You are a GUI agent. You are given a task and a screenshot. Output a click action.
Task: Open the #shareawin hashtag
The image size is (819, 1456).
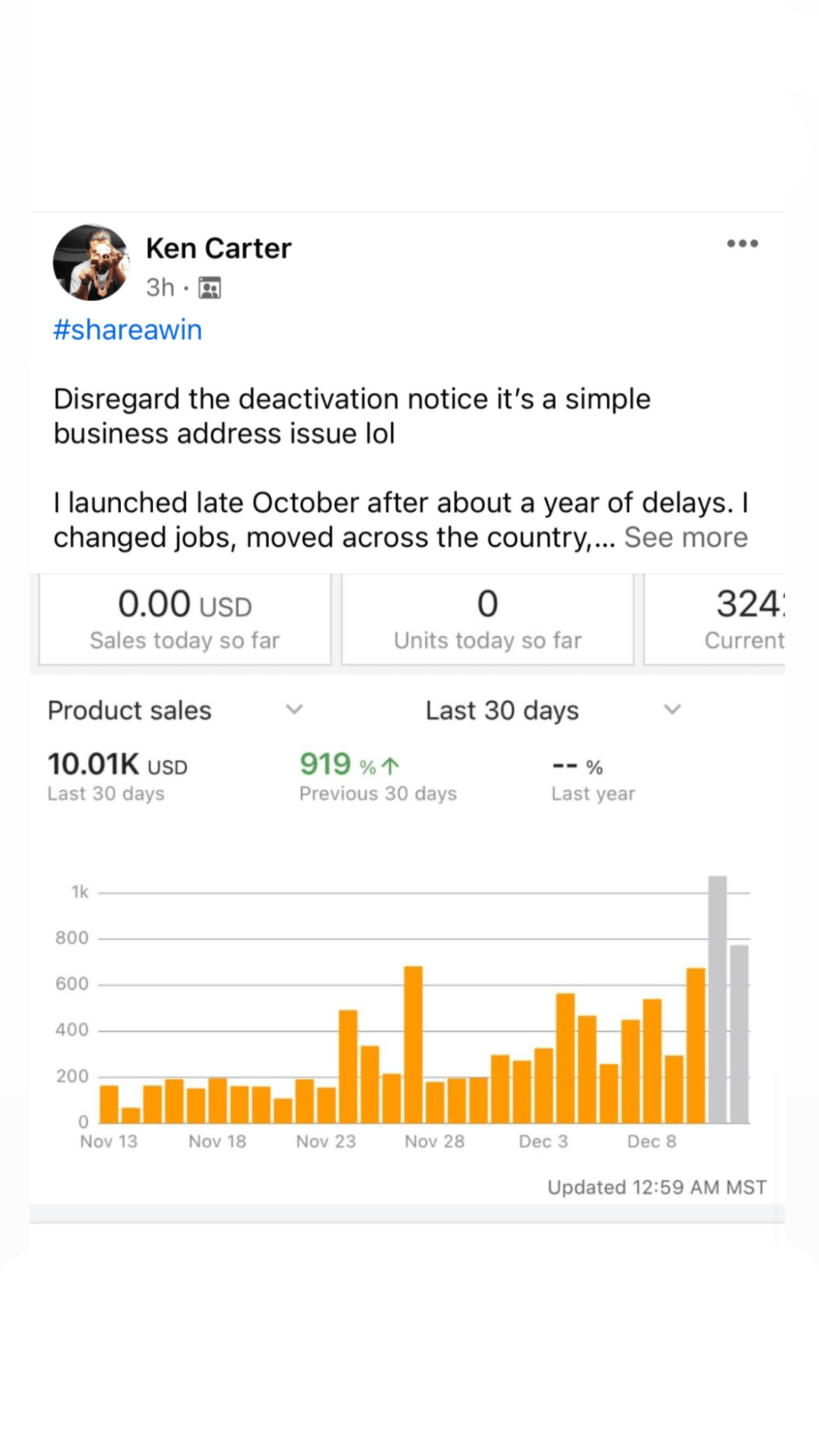click(128, 330)
